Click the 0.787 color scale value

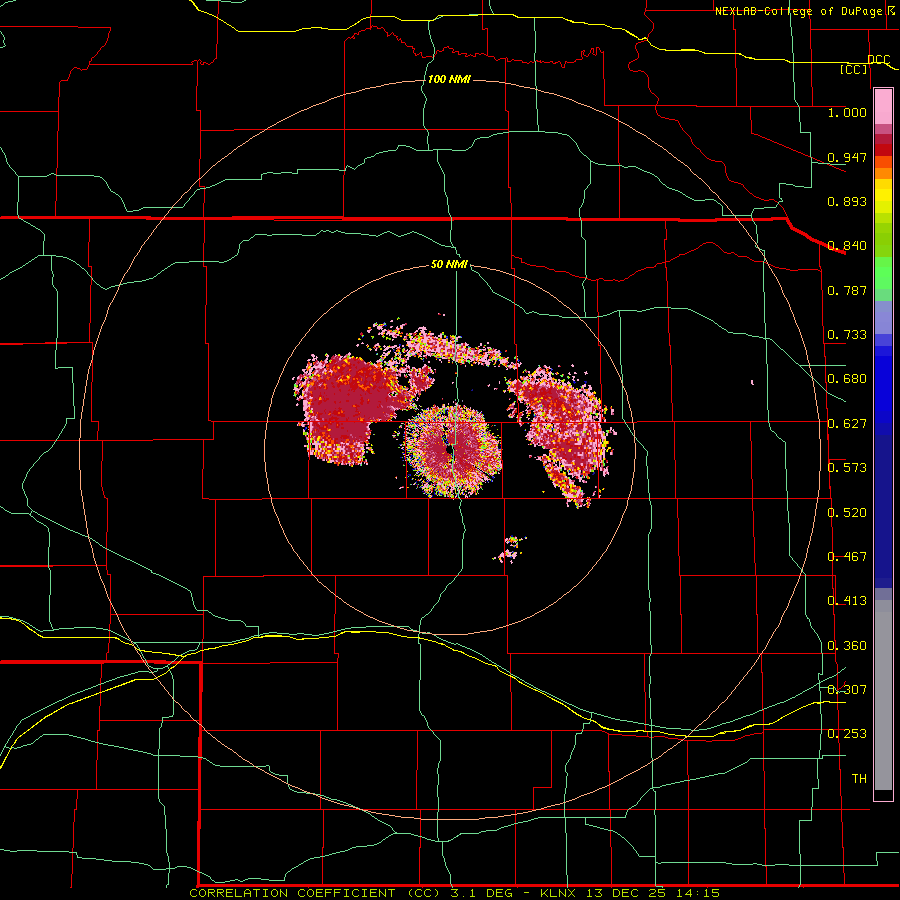click(847, 290)
